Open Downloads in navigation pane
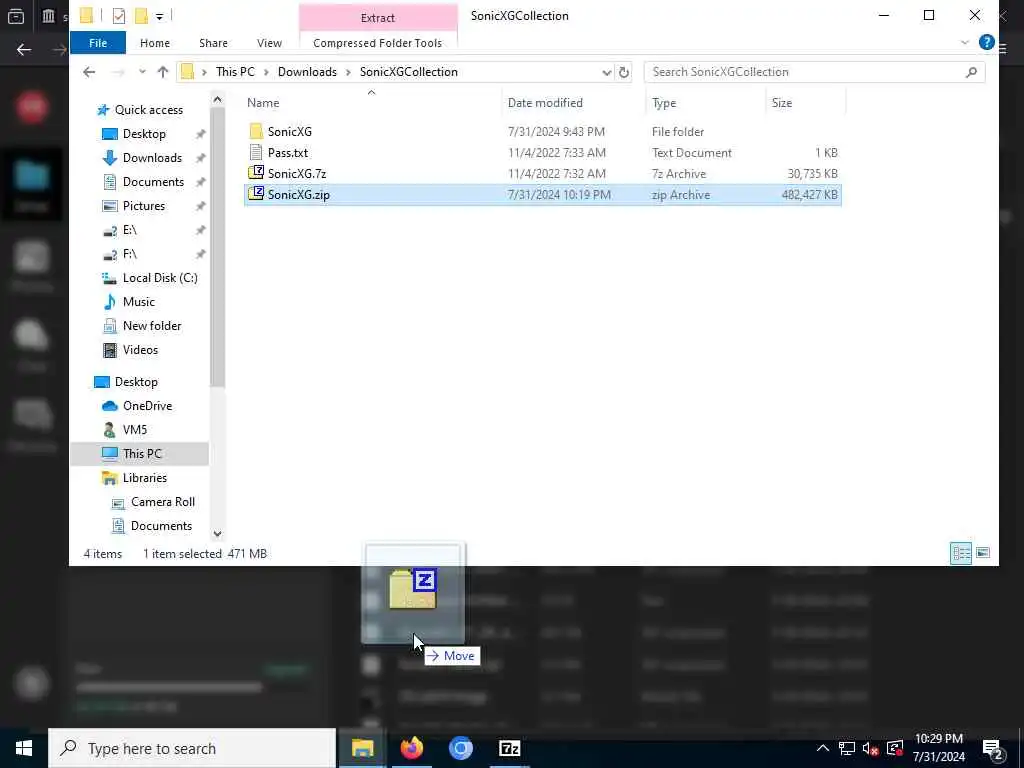Image resolution: width=1024 pixels, height=768 pixels. click(x=152, y=157)
